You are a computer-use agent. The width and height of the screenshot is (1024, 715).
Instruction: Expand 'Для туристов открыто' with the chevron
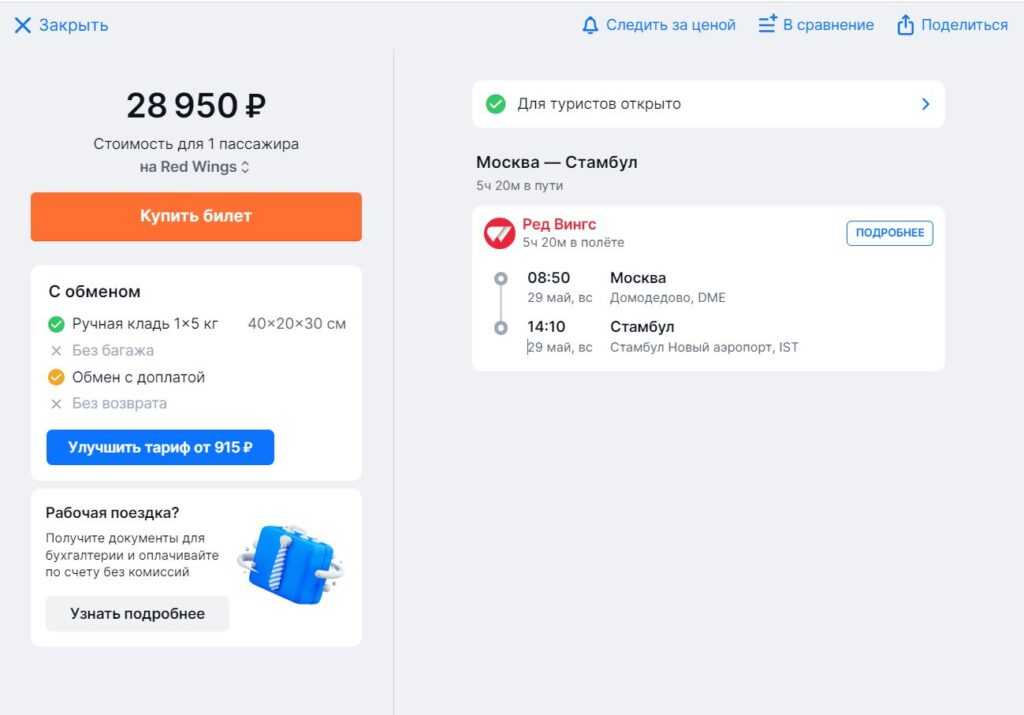[x=925, y=104]
